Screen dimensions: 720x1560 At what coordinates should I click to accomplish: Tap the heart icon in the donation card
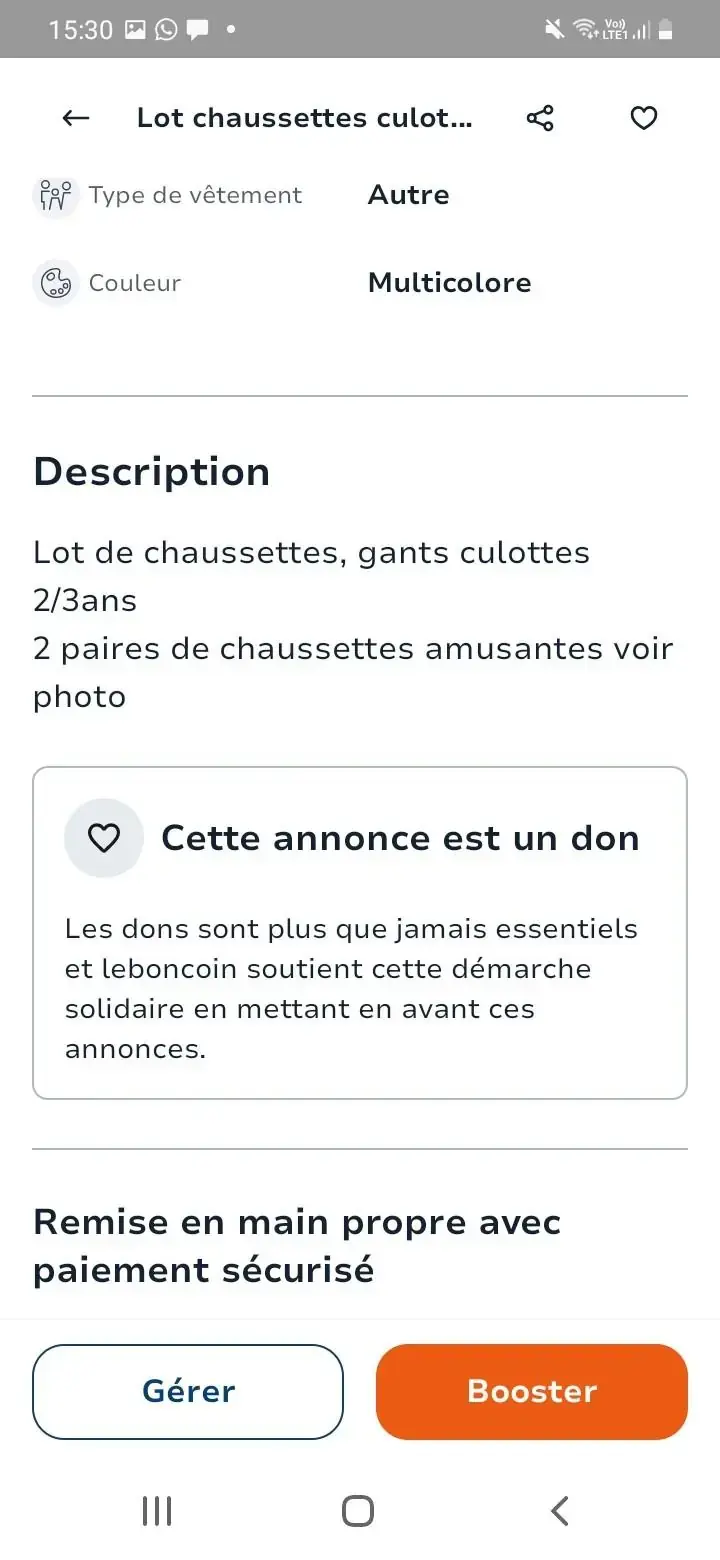tap(104, 838)
